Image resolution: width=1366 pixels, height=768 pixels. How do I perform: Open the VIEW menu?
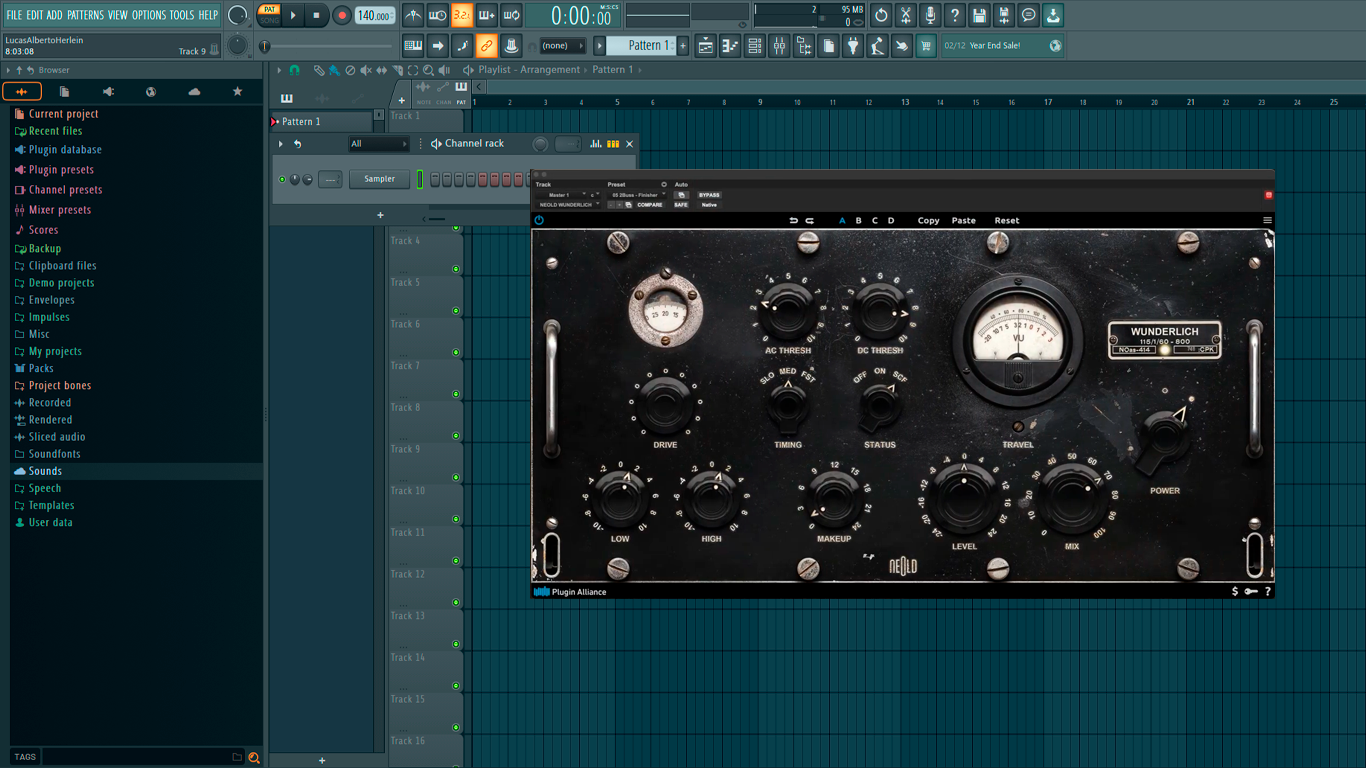[x=118, y=15]
